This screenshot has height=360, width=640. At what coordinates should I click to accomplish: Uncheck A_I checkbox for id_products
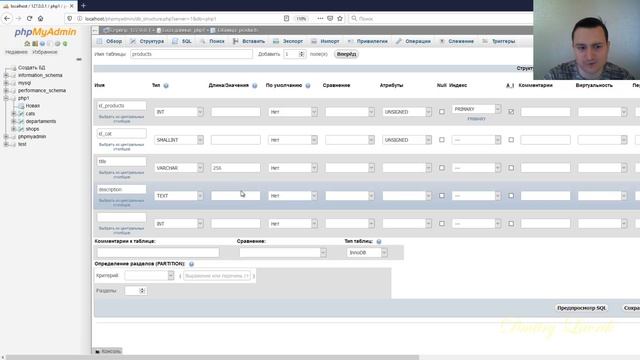point(511,111)
